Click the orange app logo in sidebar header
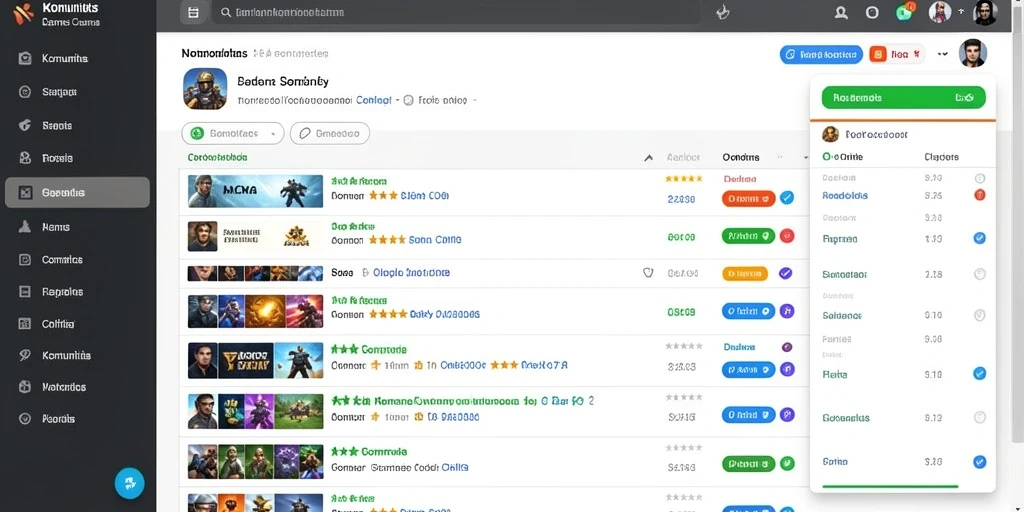Viewport: 1024px width, 512px height. [24, 14]
